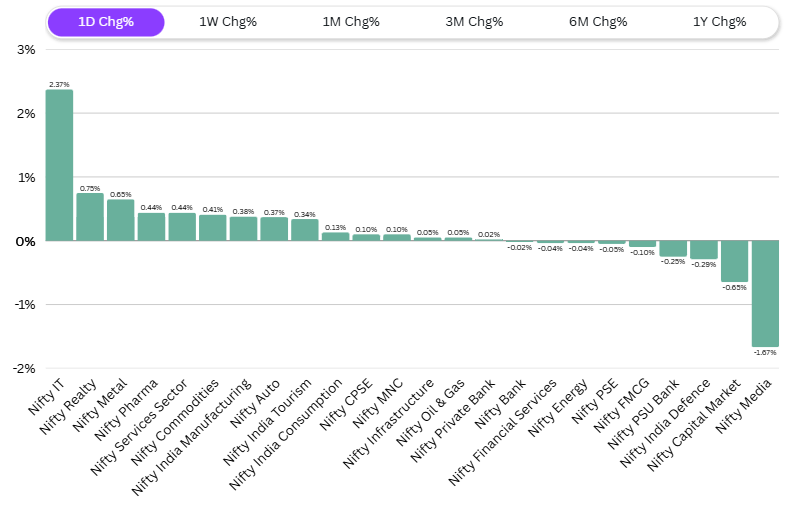Show the 1Y Chg% view
797x505 pixels.
(719, 22)
